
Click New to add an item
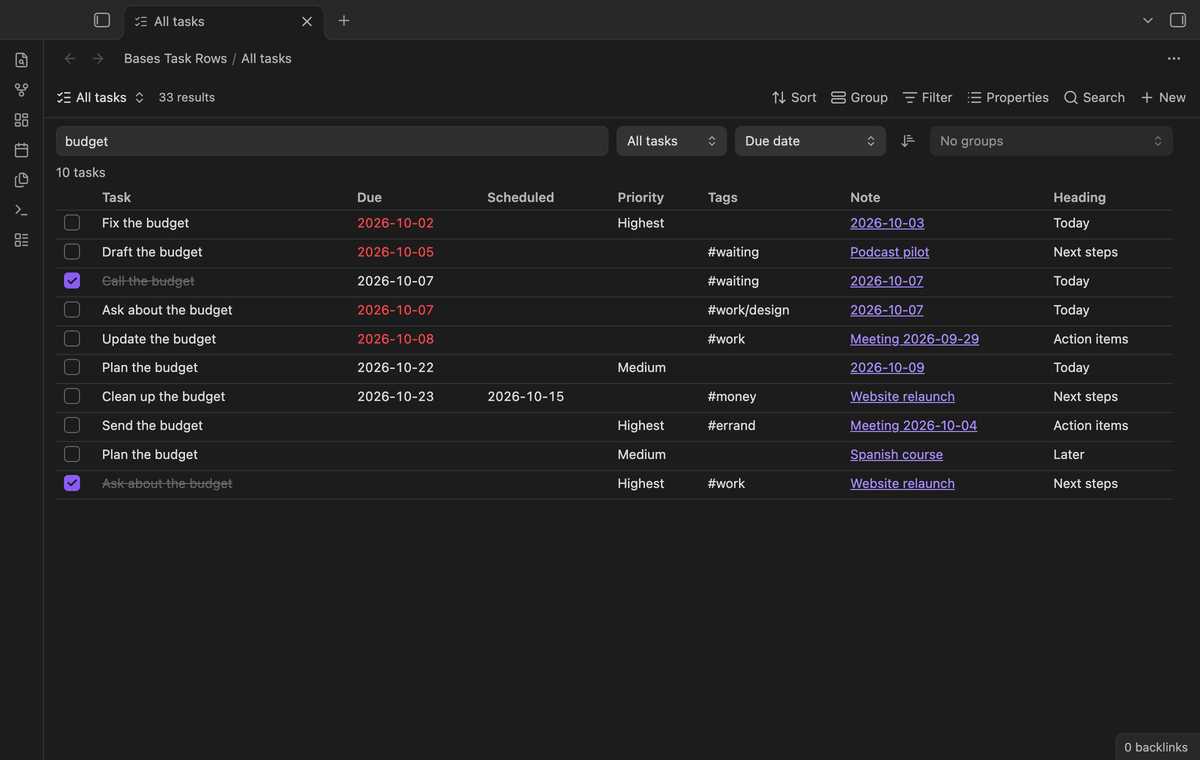coord(1163,97)
